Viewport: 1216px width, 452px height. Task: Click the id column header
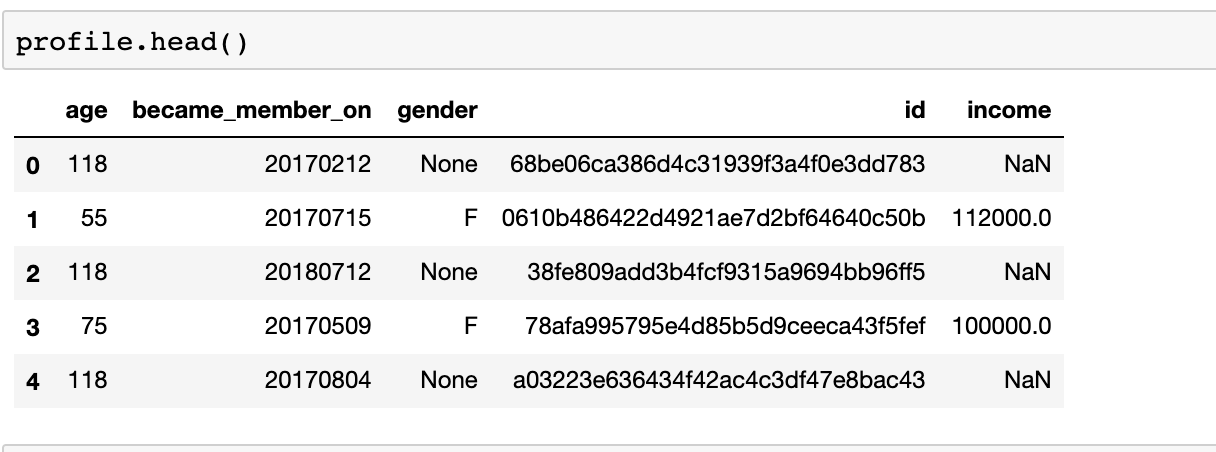pyautogui.click(x=914, y=111)
